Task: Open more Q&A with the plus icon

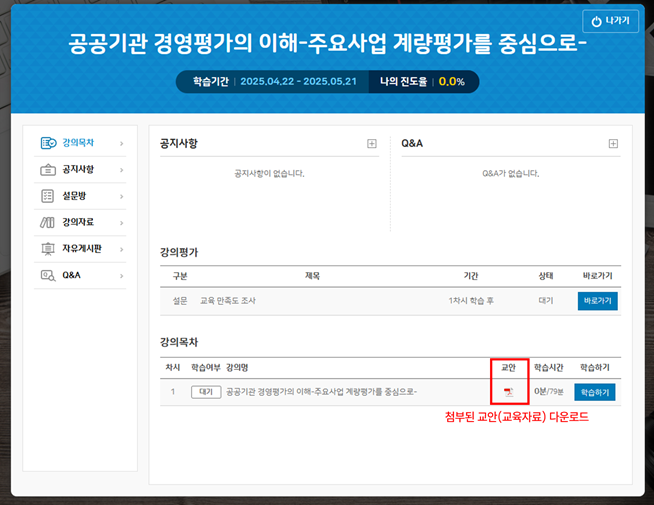Action: click(613, 144)
